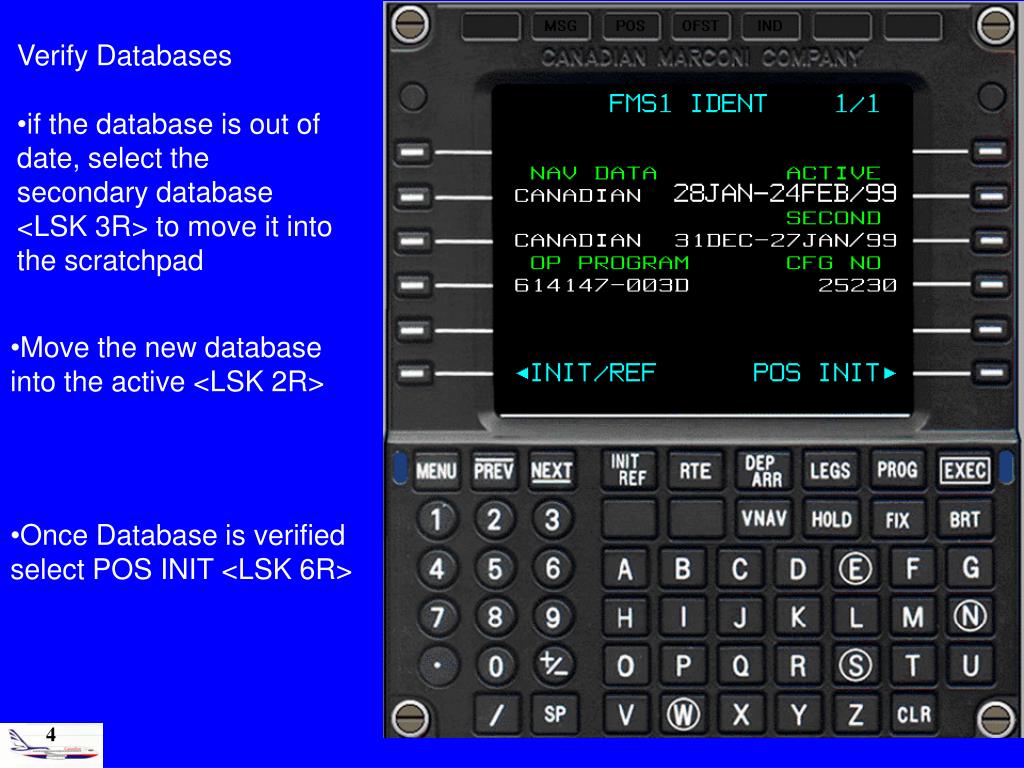Click the HOLD function key
The image size is (1024, 768).
tap(831, 519)
